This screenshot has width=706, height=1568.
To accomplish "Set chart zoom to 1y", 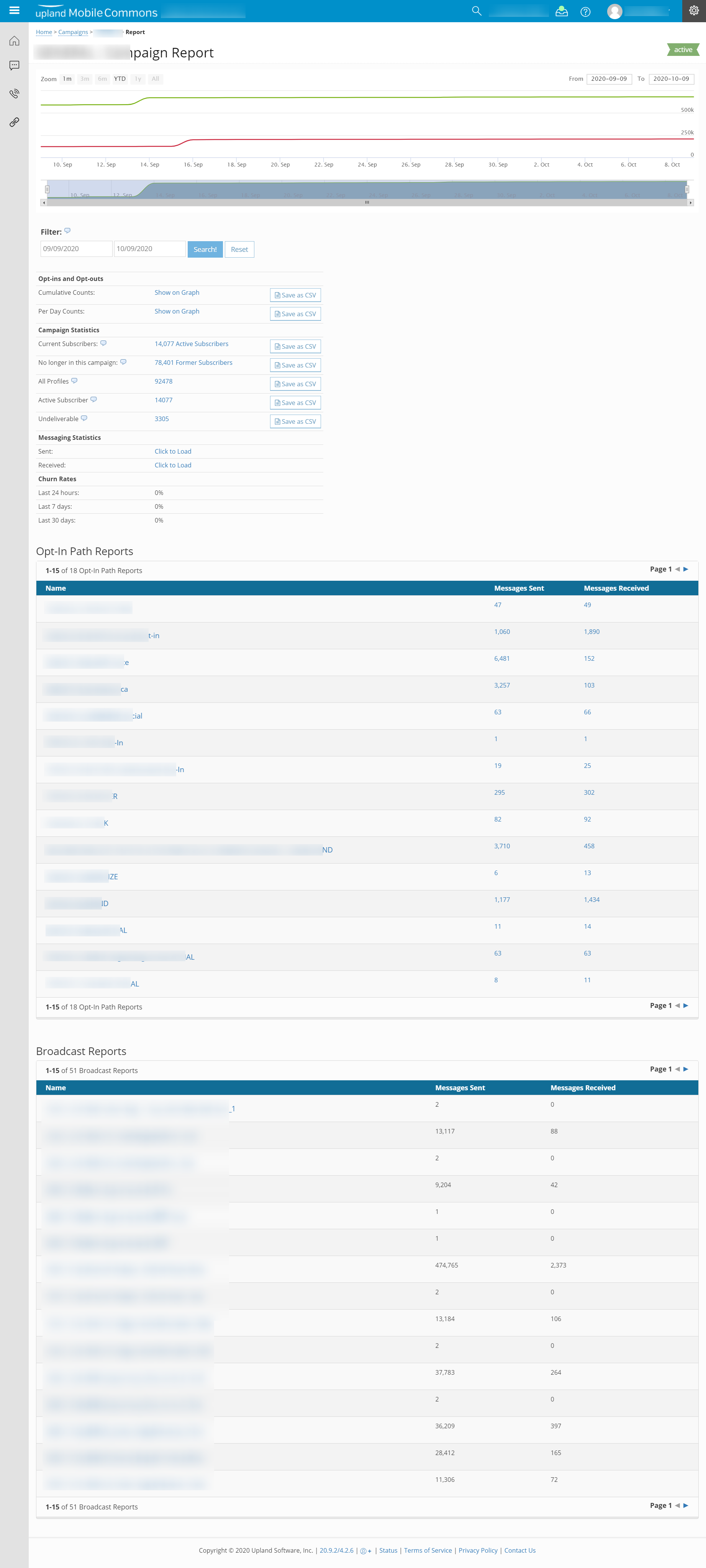I will point(138,79).
